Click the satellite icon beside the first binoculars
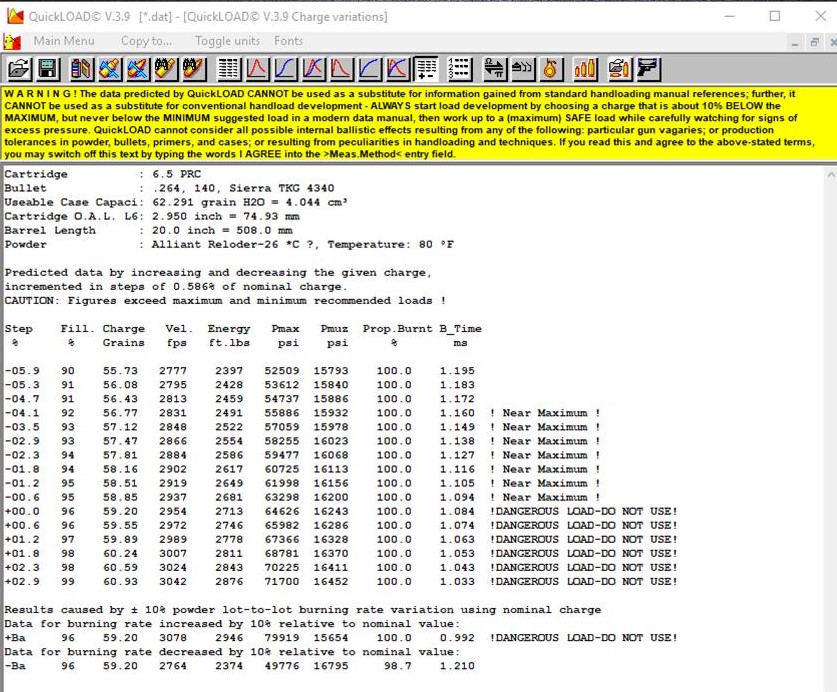The image size is (837, 692). (x=137, y=69)
